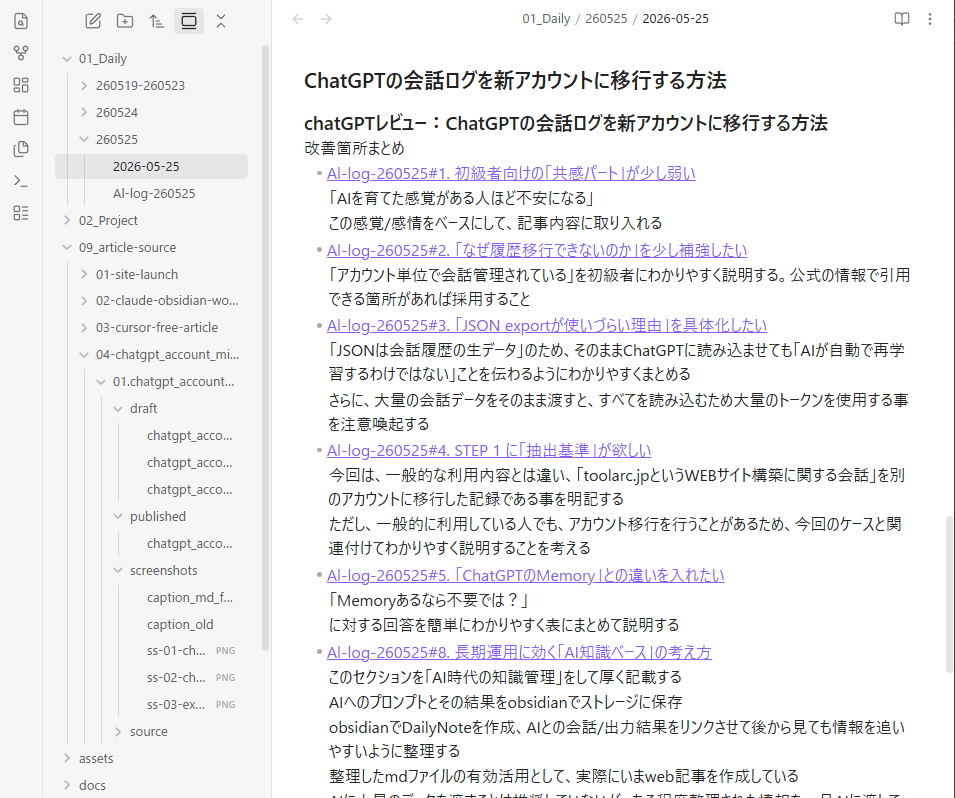Open the caption_old file
The height and width of the screenshot is (798, 955).
[180, 624]
